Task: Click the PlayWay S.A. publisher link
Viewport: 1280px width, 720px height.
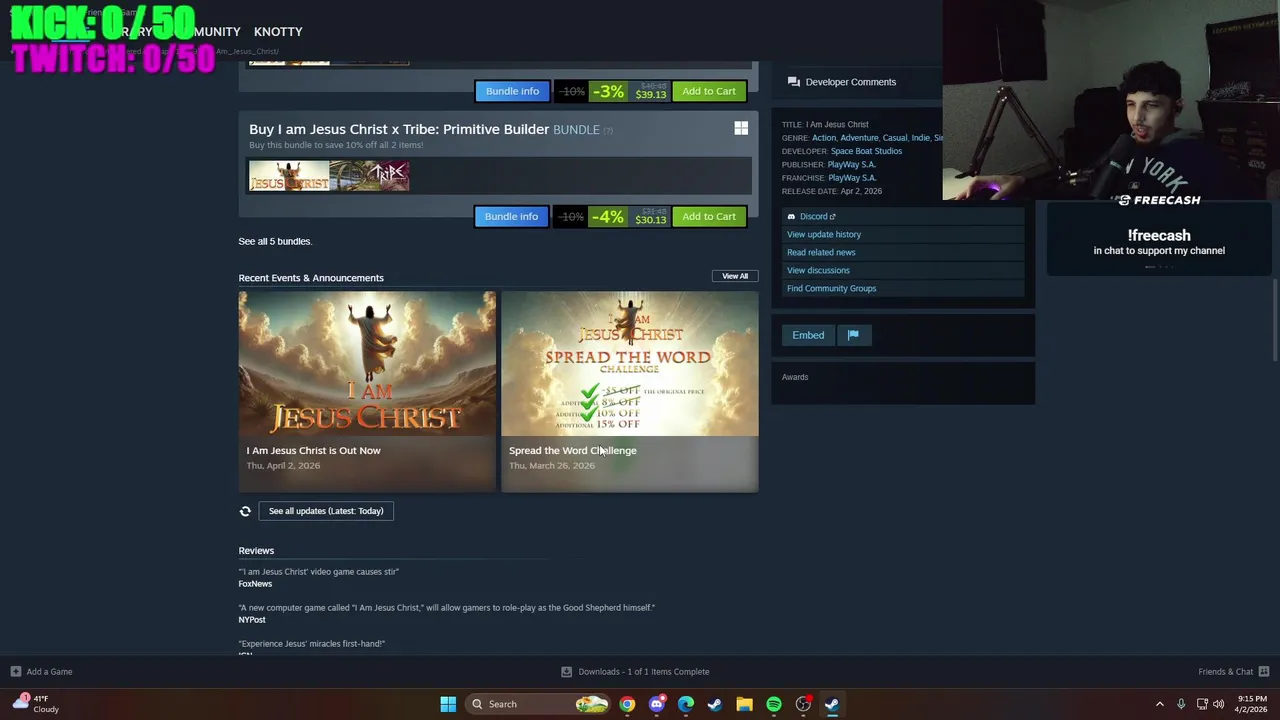Action: pos(852,164)
